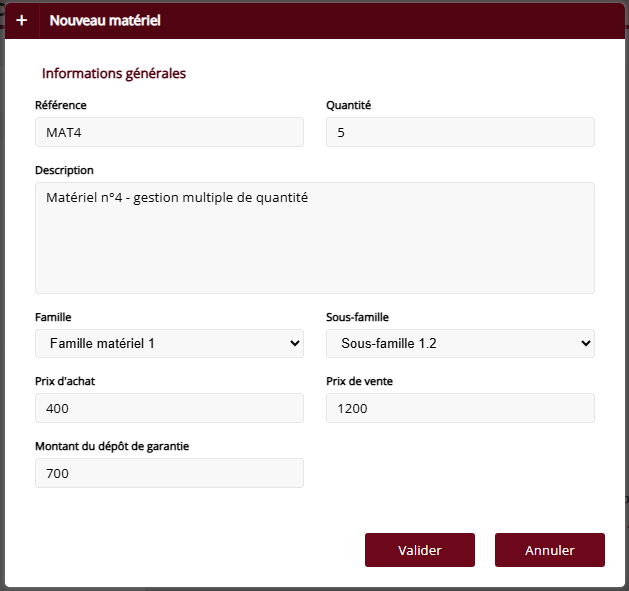Focus the Montant du dépôt de garantie field
The height and width of the screenshot is (591, 629).
[x=169, y=473]
